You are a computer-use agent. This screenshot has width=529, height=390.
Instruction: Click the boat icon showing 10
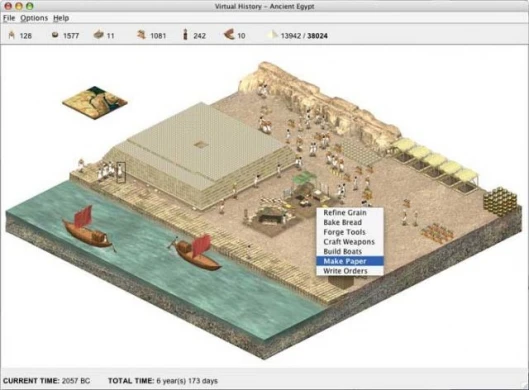[229, 34]
